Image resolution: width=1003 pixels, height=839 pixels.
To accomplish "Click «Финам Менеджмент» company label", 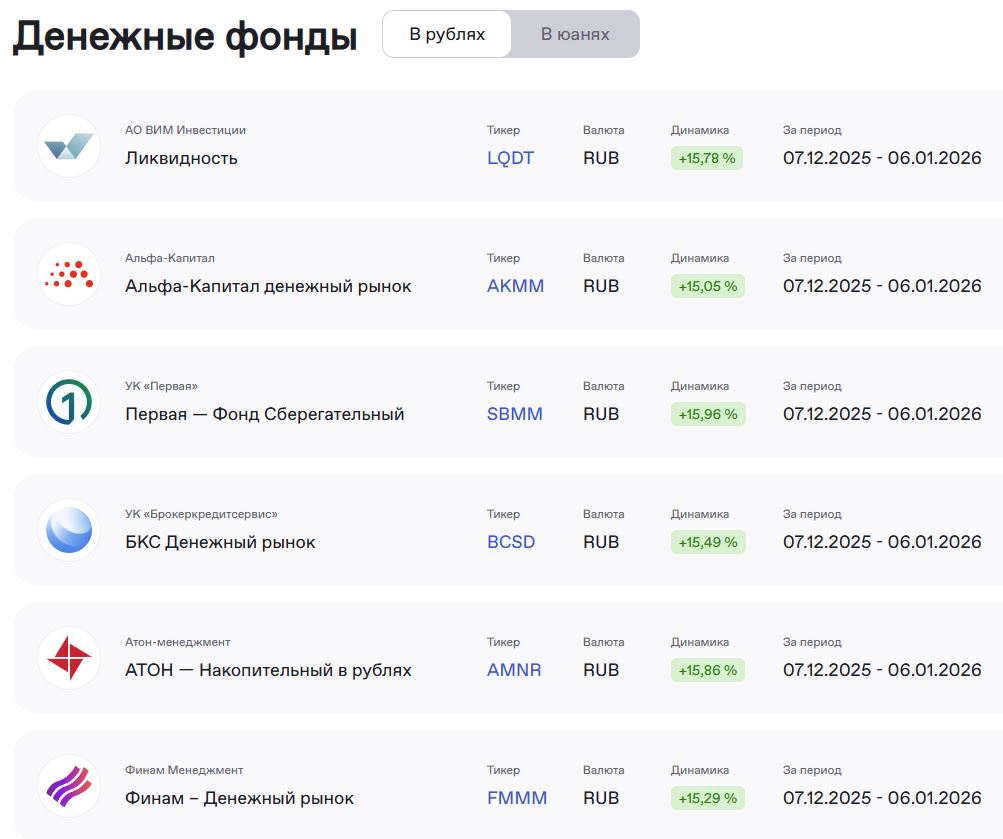I will click(x=184, y=769).
